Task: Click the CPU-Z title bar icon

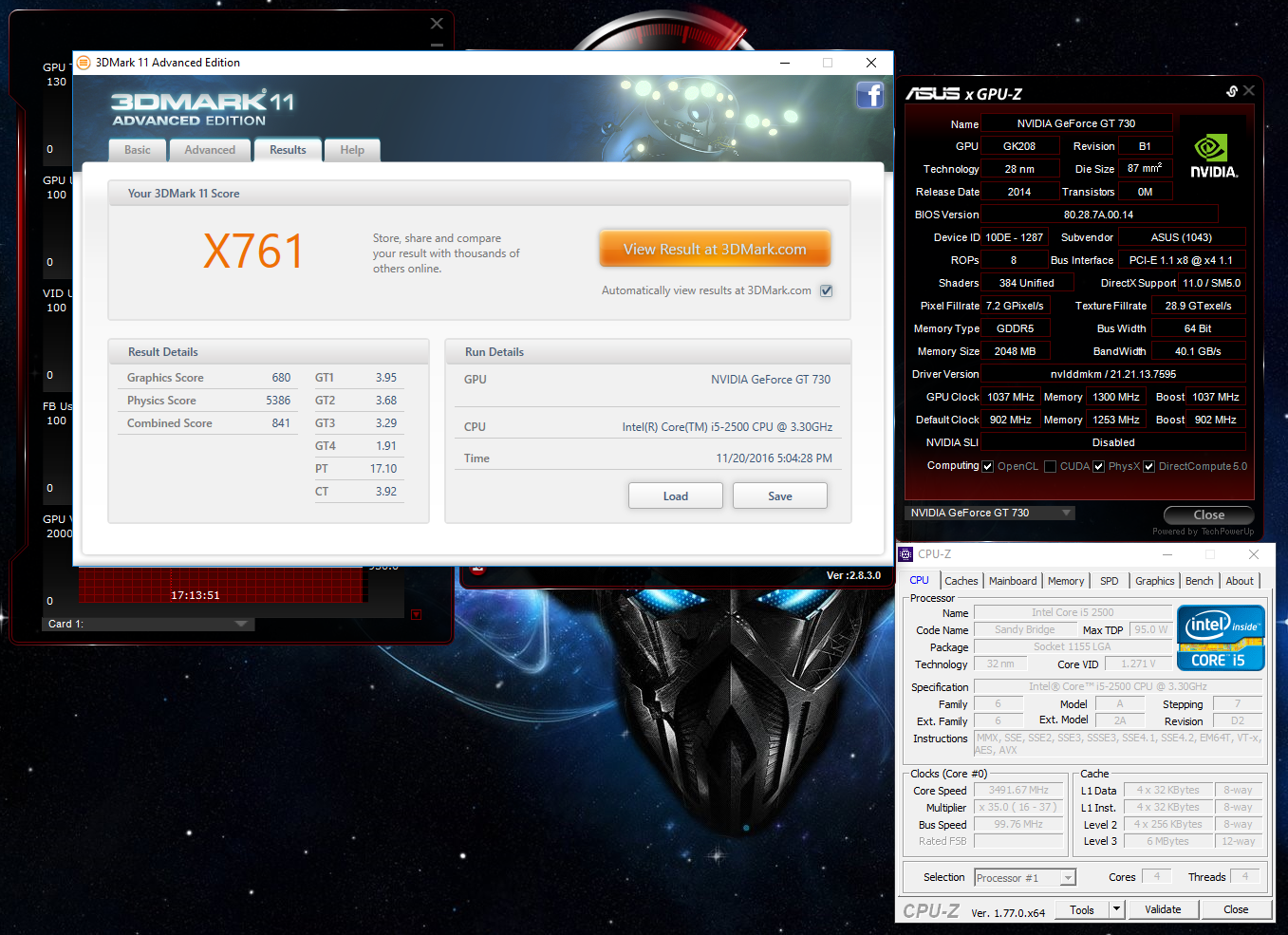Action: 905,554
